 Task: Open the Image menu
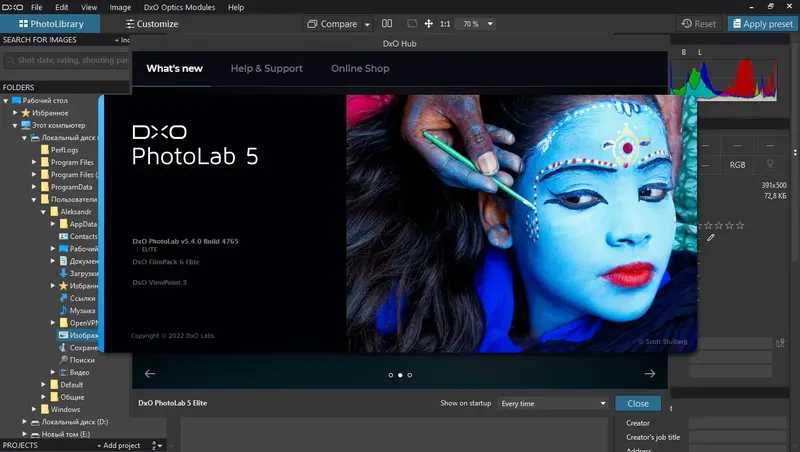point(120,7)
